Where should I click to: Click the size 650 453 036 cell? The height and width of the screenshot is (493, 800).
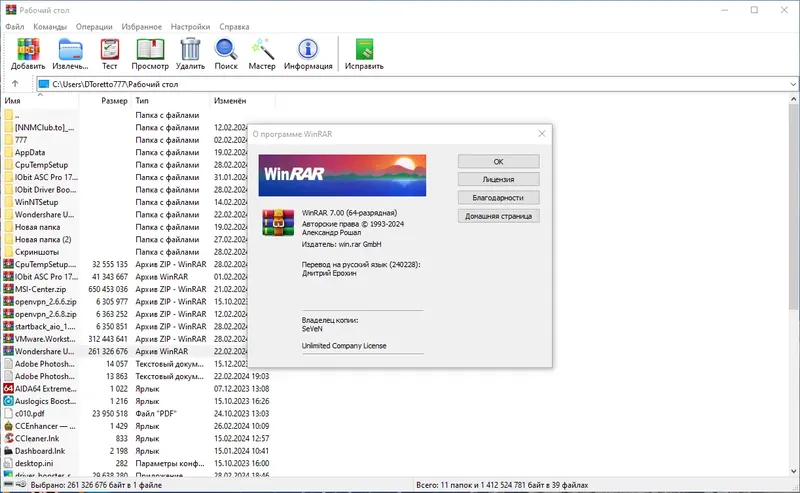pyautogui.click(x=108, y=289)
